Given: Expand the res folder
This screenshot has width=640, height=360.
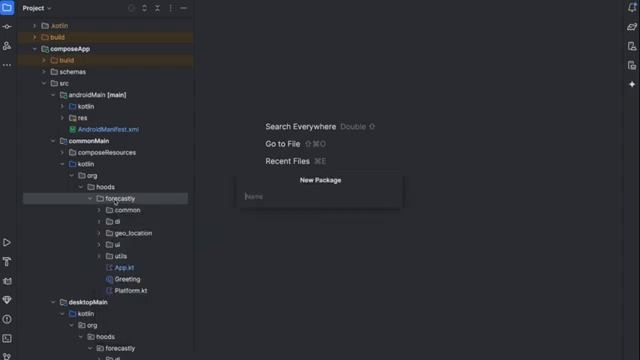Looking at the screenshot, I should coord(62,118).
